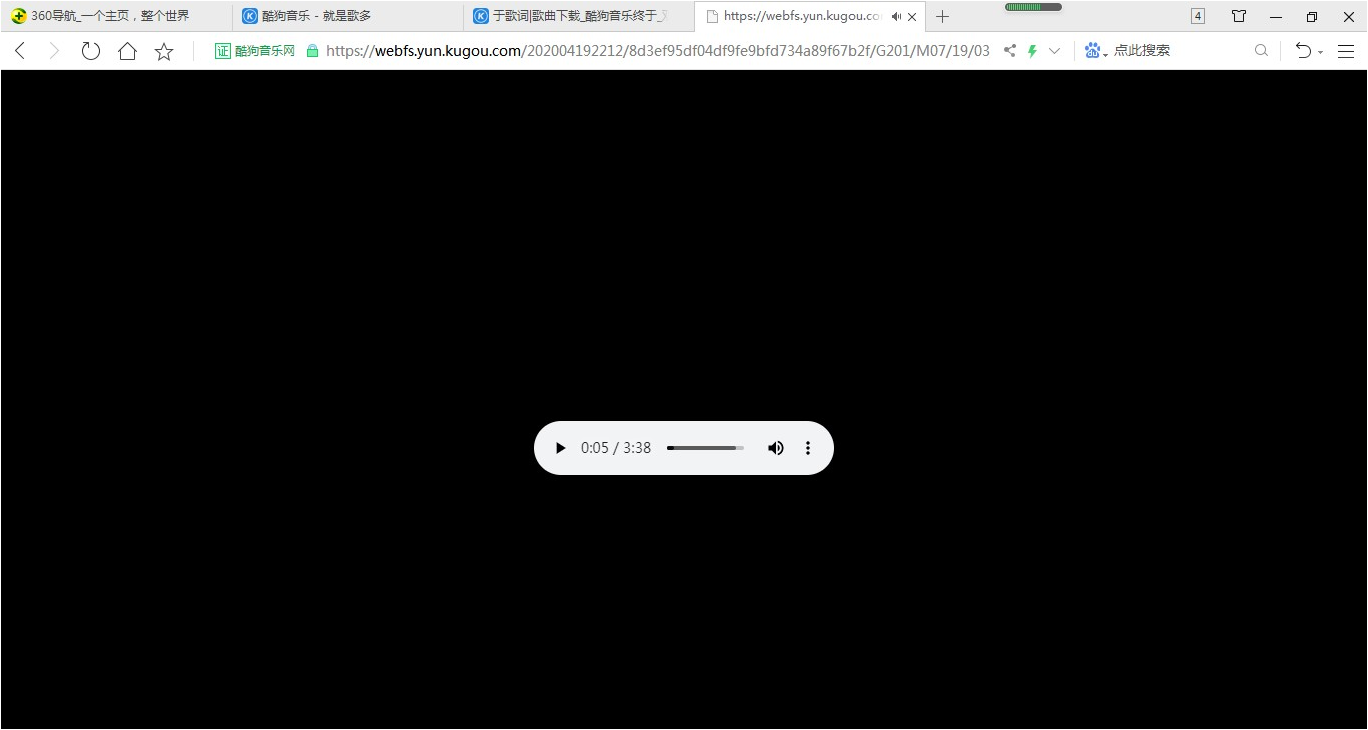1368x730 pixels.
Task: Focus the webfs.yun.kugou.com address bar
Action: pyautogui.click(x=658, y=51)
